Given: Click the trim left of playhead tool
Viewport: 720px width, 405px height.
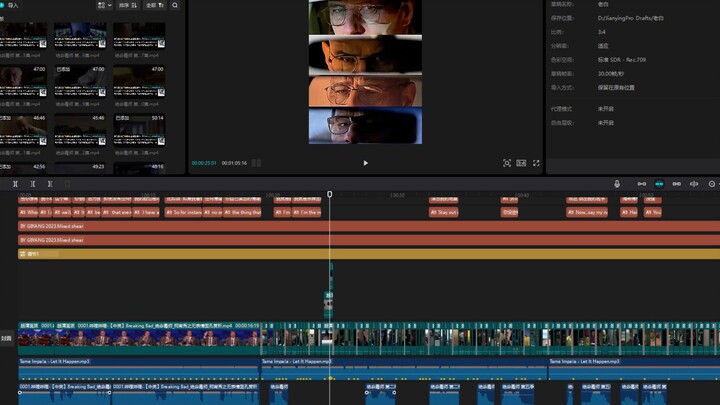Looking at the screenshot, I should coord(33,184).
